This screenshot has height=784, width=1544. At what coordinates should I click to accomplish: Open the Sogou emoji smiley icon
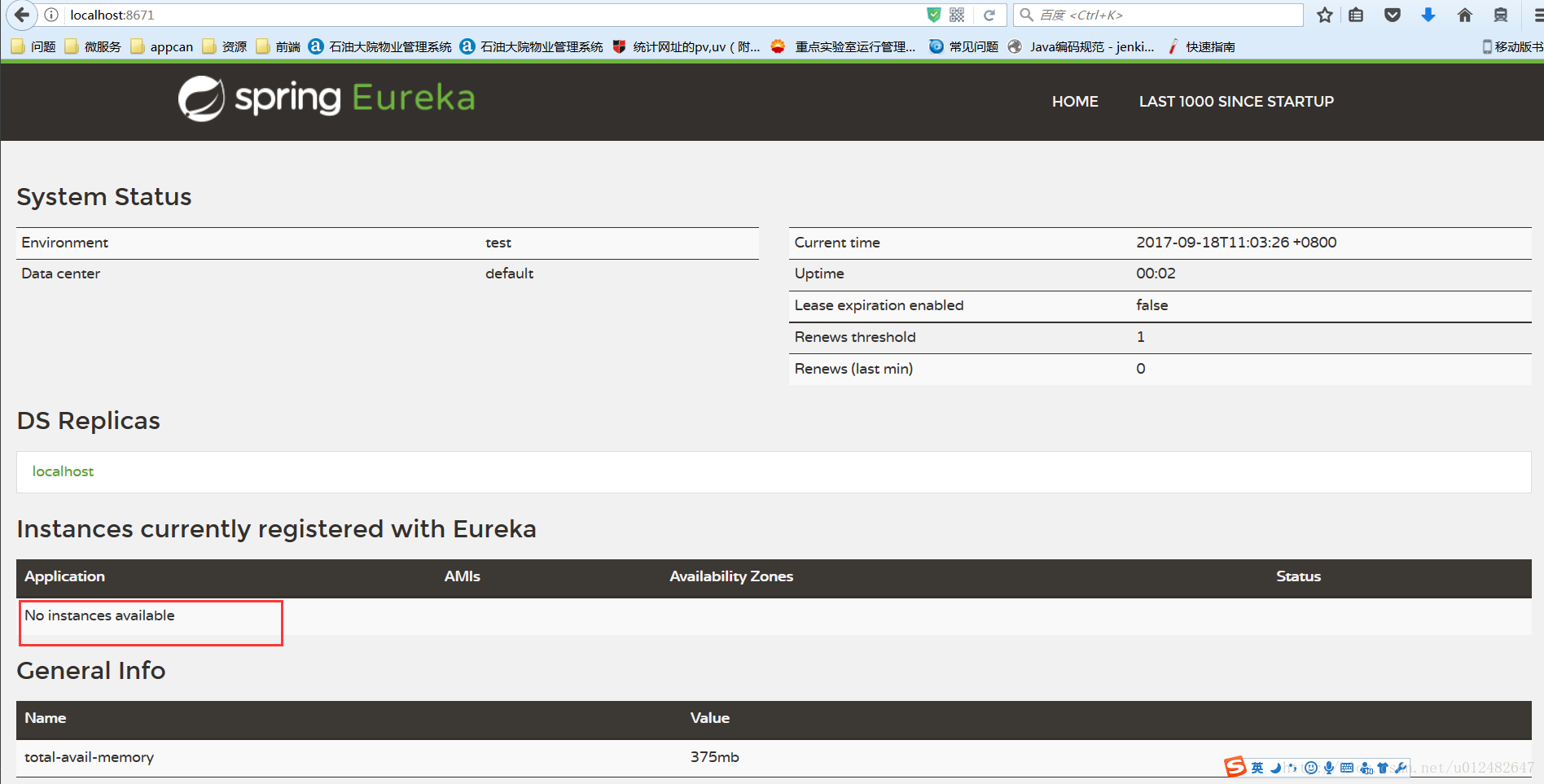[1310, 768]
